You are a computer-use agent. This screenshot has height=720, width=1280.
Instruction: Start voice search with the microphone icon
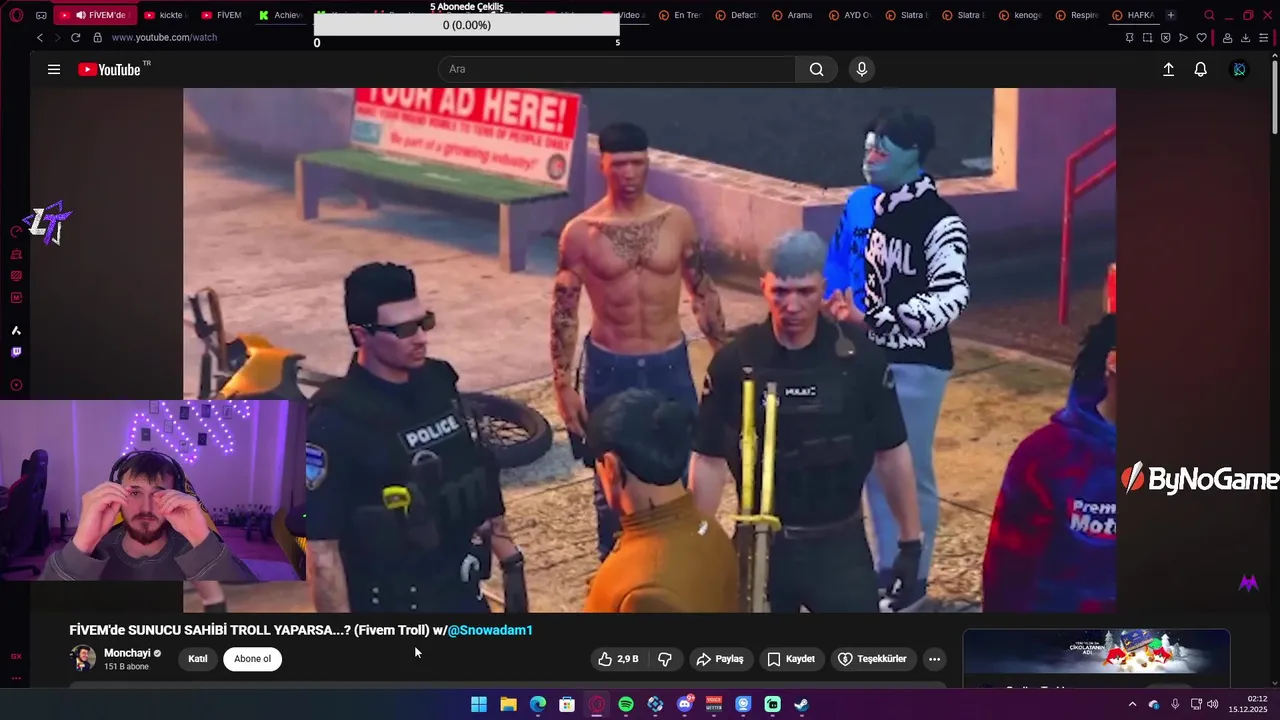[x=862, y=69]
